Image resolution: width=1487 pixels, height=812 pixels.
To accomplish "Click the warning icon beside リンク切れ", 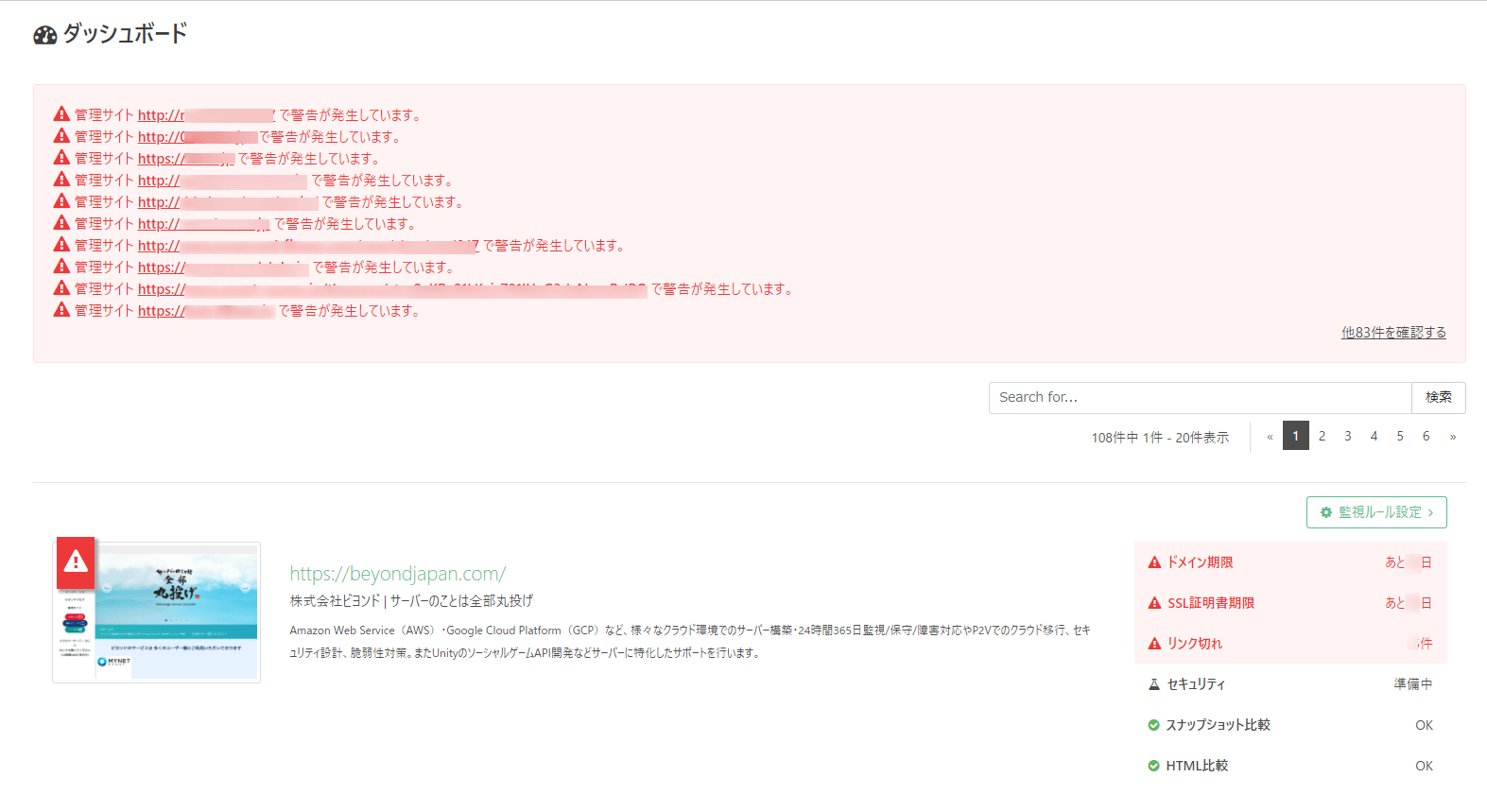I will click(1154, 644).
